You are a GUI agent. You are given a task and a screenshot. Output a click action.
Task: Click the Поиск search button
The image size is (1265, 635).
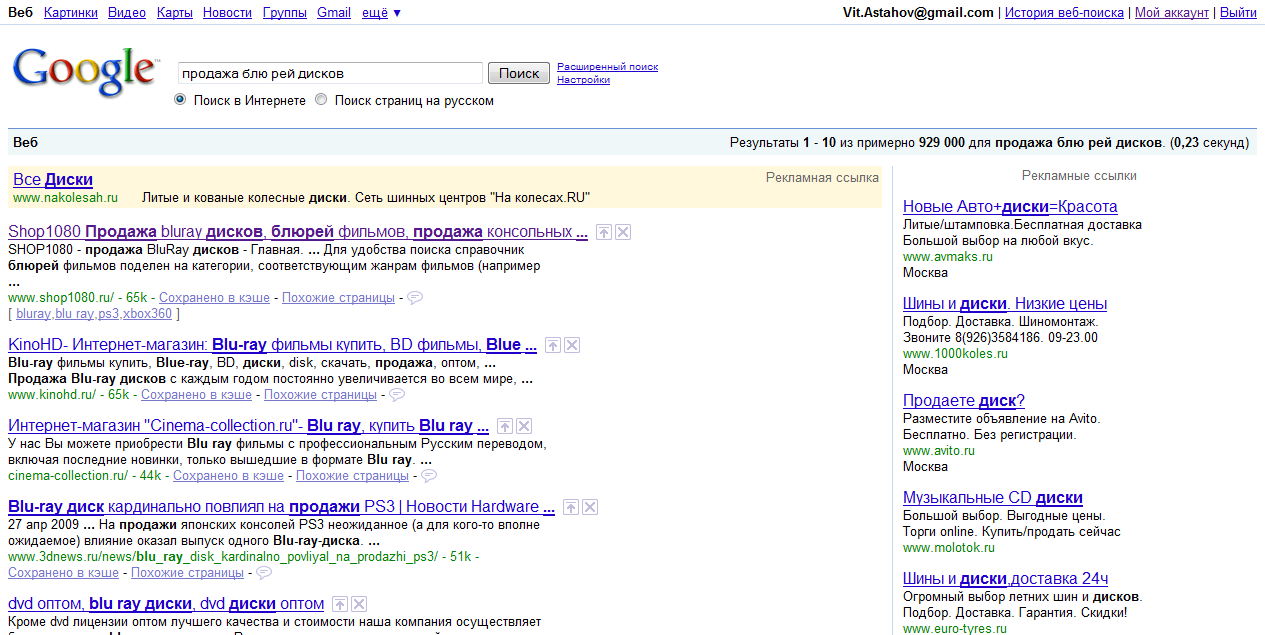coord(519,73)
